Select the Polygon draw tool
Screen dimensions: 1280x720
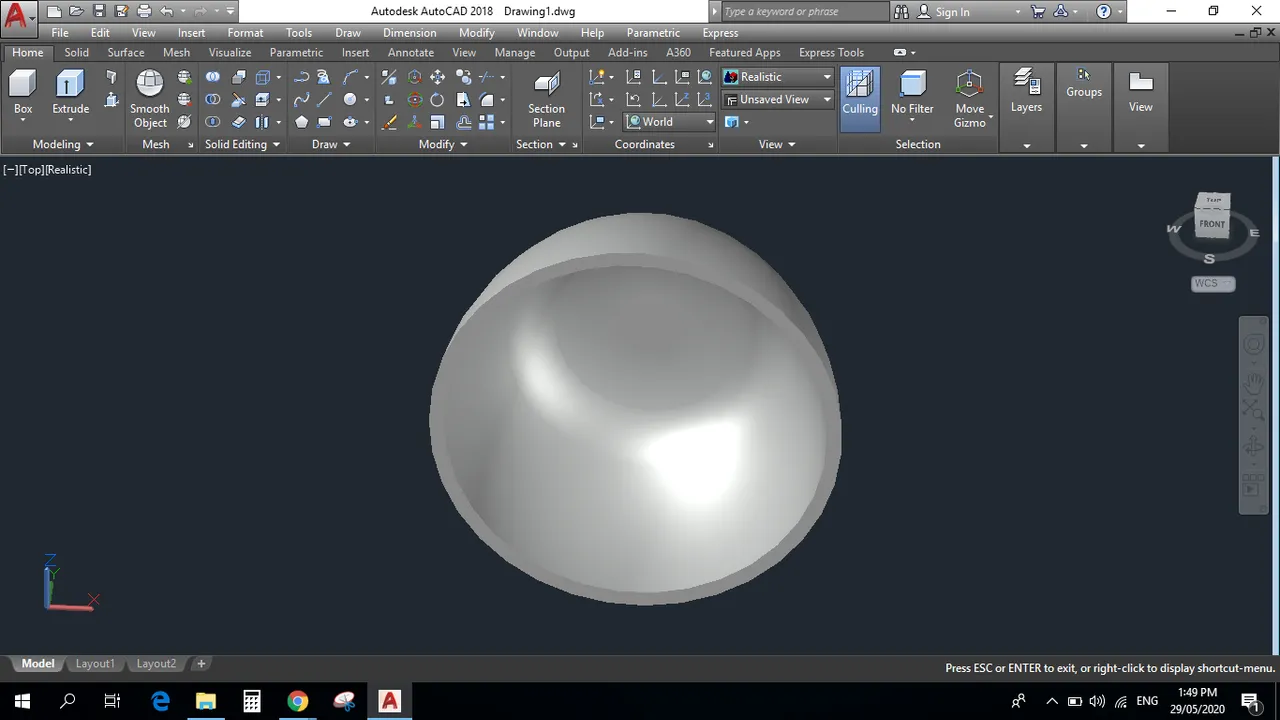click(x=301, y=122)
